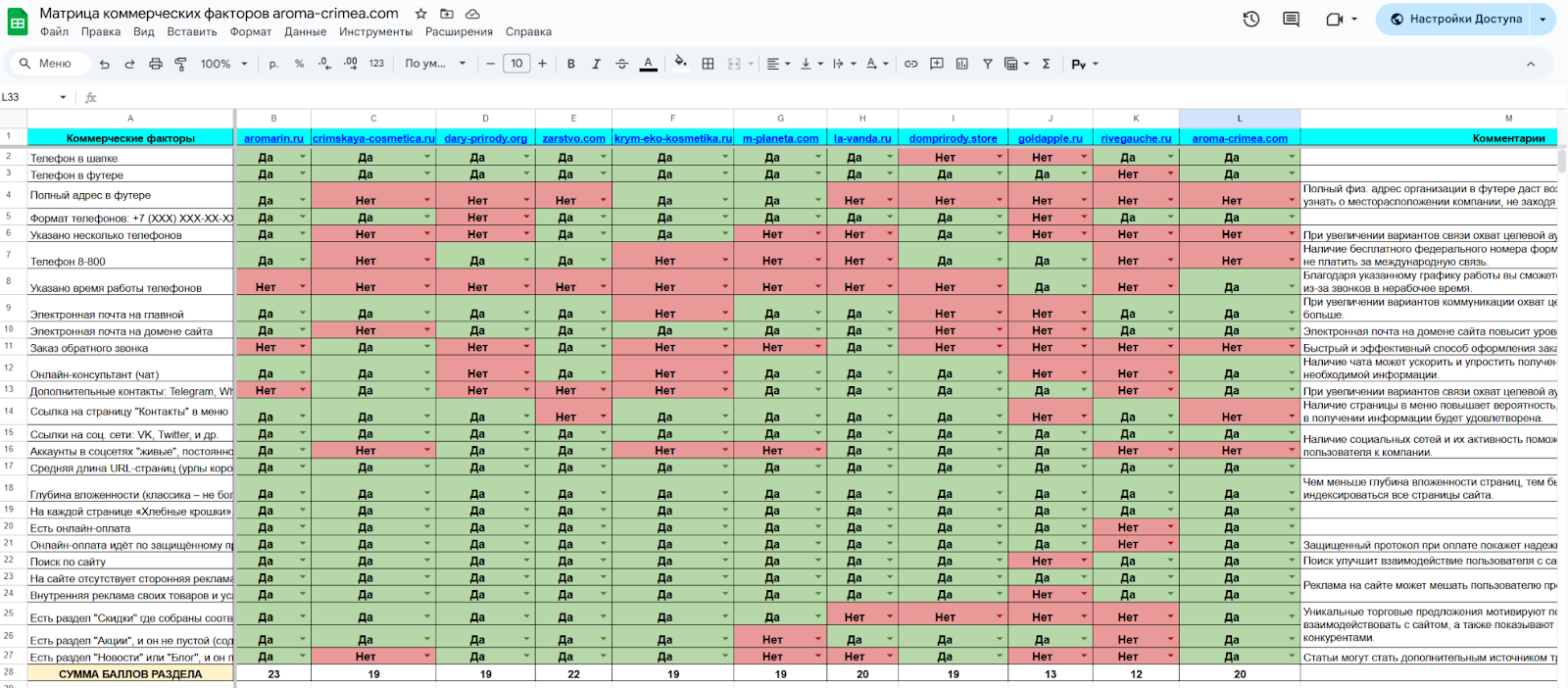Open the text color picker
The image size is (1568, 688).
coord(648,64)
